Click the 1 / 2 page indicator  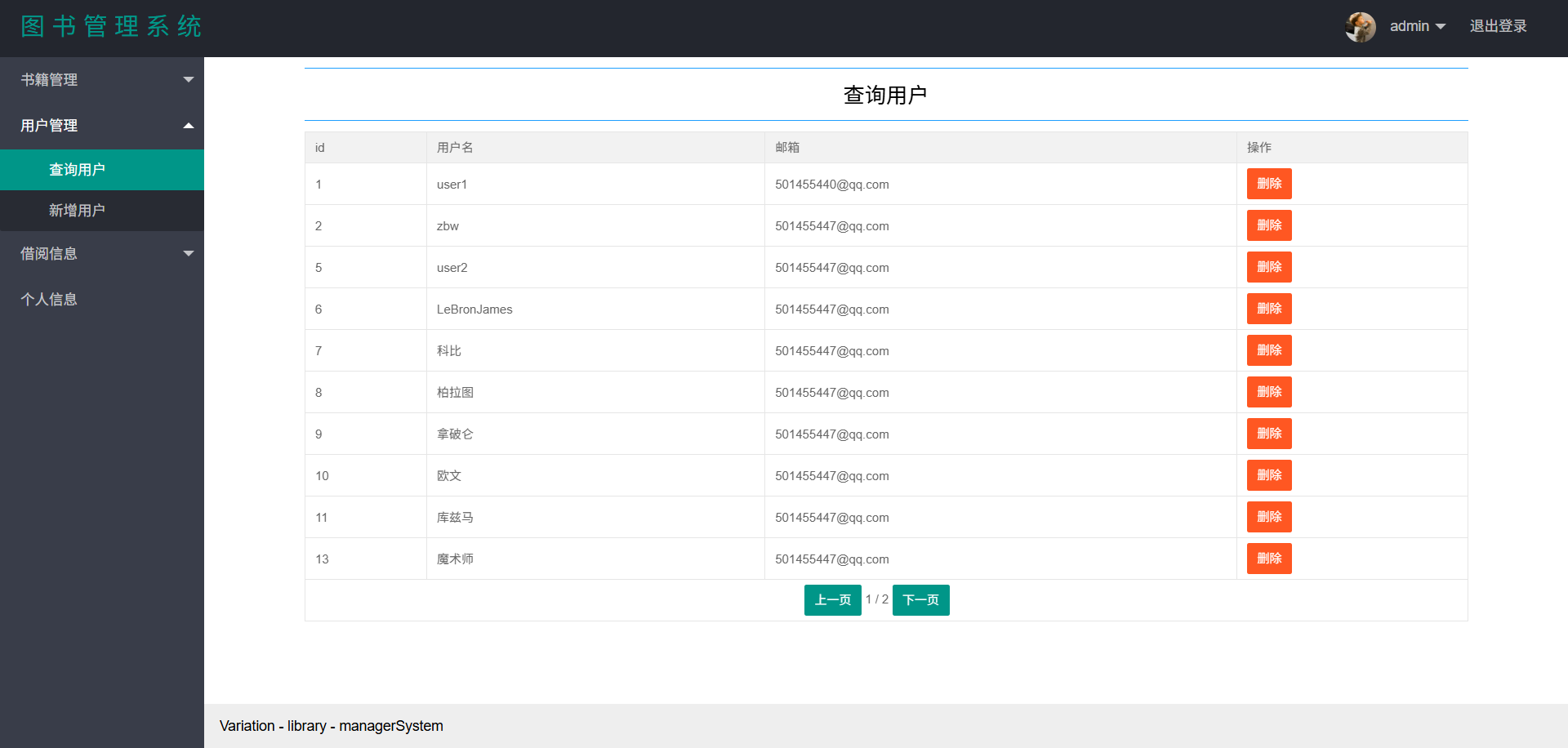pyautogui.click(x=877, y=599)
